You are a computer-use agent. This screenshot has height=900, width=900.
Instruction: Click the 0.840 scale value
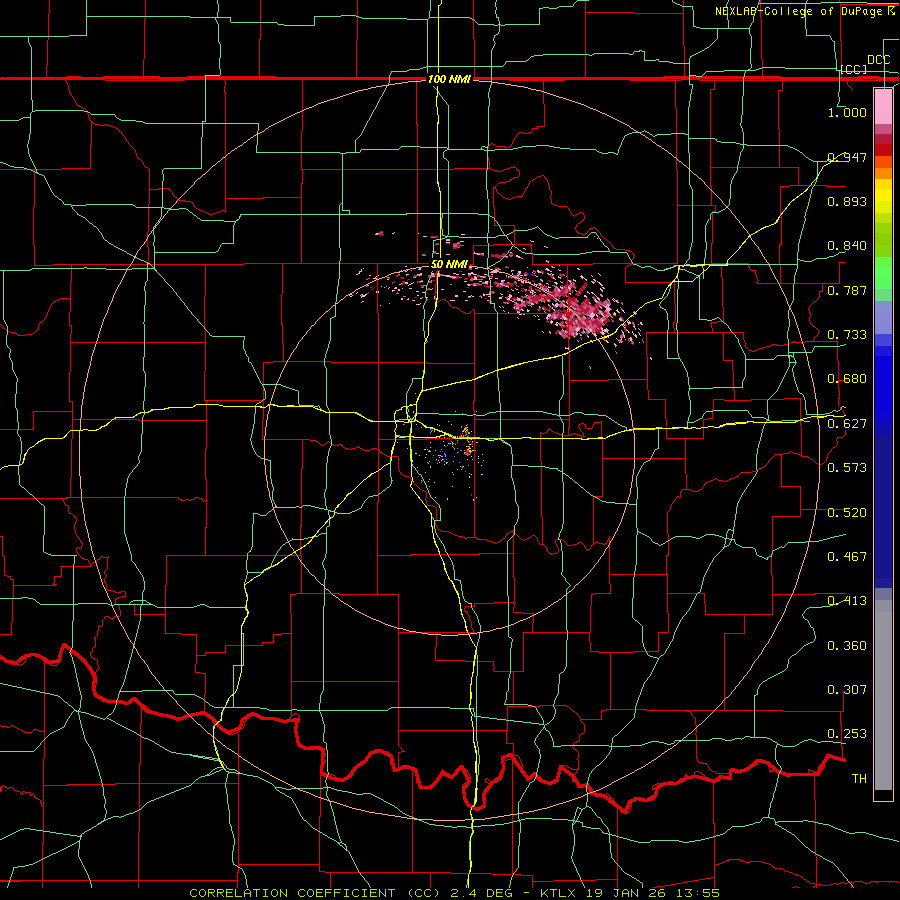[847, 246]
